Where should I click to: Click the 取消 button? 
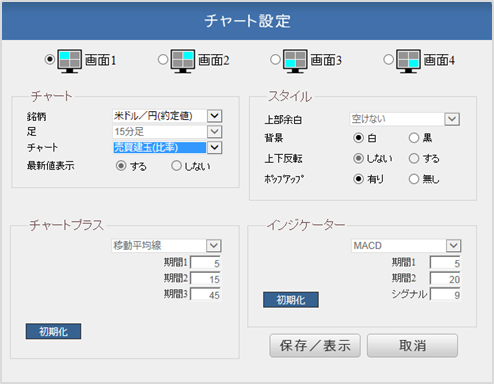(412, 346)
